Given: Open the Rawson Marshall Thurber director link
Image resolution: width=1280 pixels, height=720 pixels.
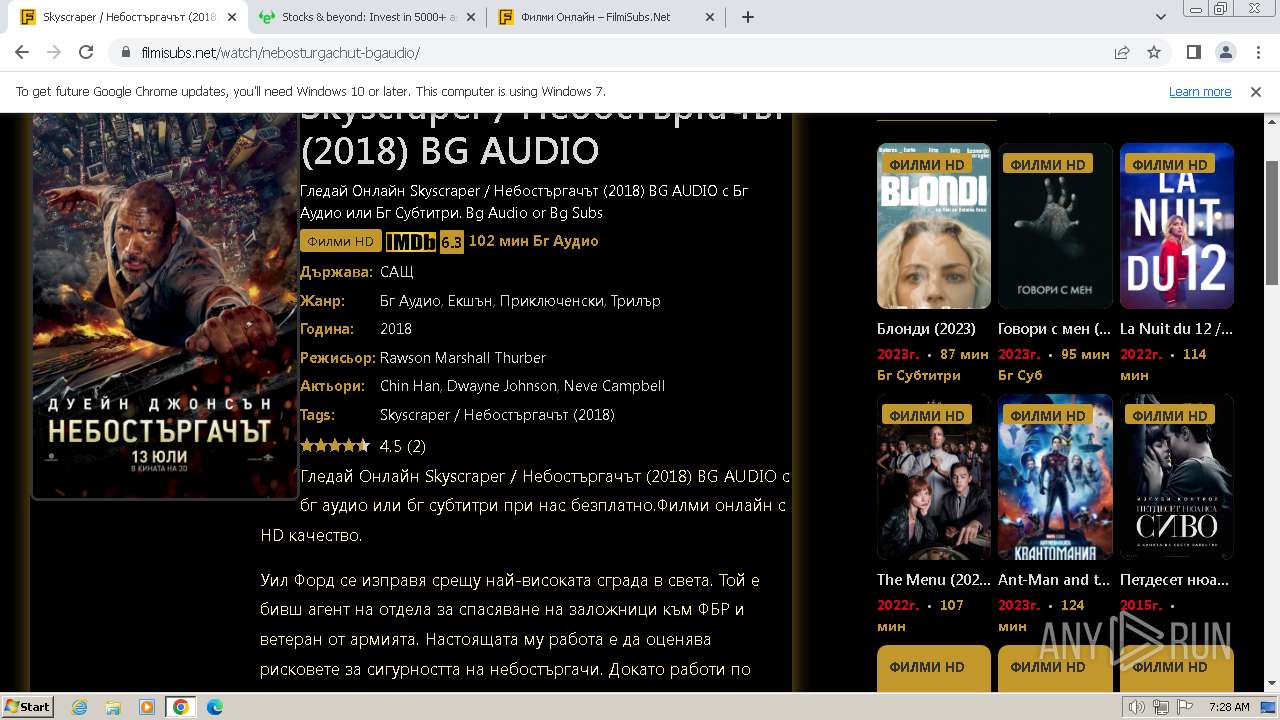Looking at the screenshot, I should point(463,357).
